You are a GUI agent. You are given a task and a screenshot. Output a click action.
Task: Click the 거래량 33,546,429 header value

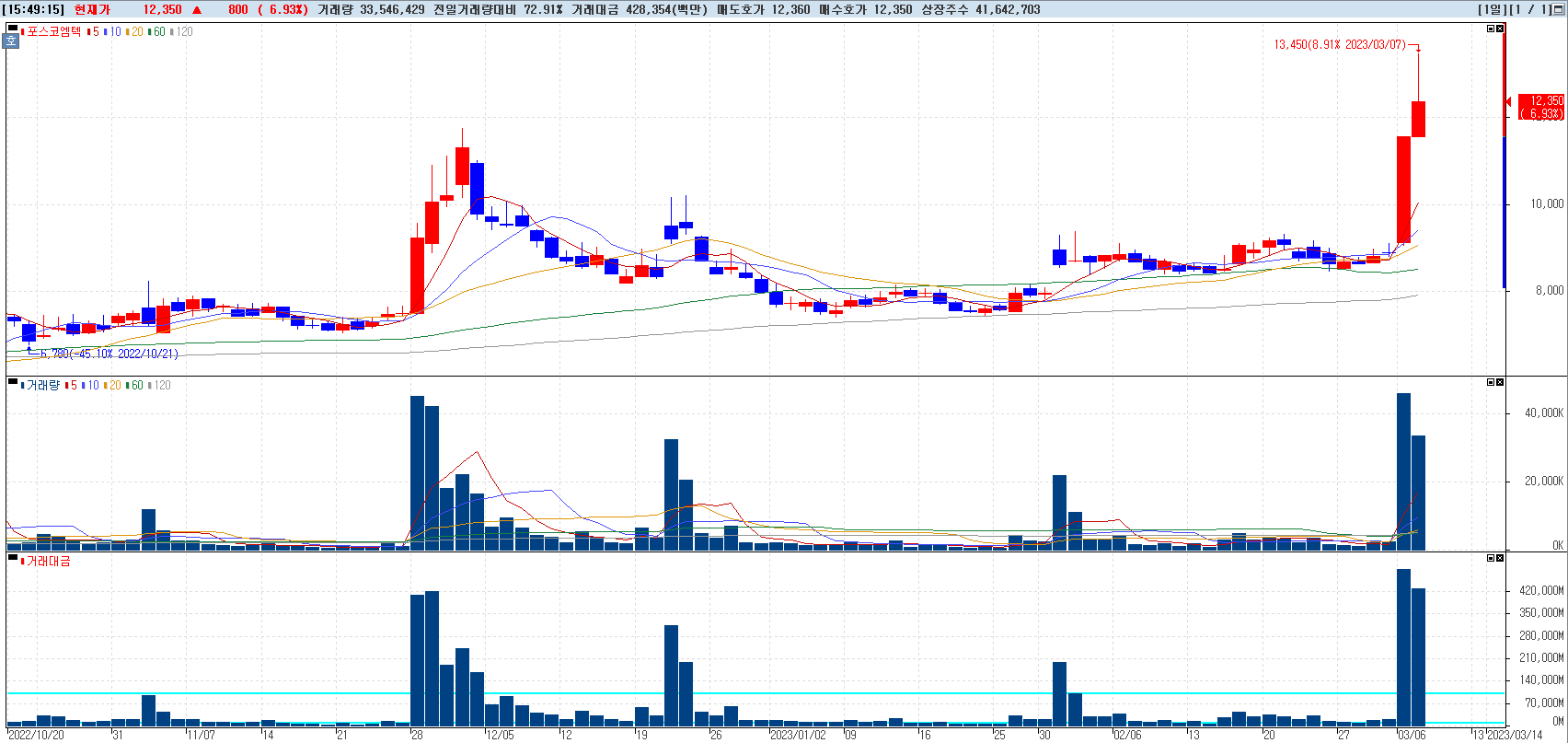[371, 9]
